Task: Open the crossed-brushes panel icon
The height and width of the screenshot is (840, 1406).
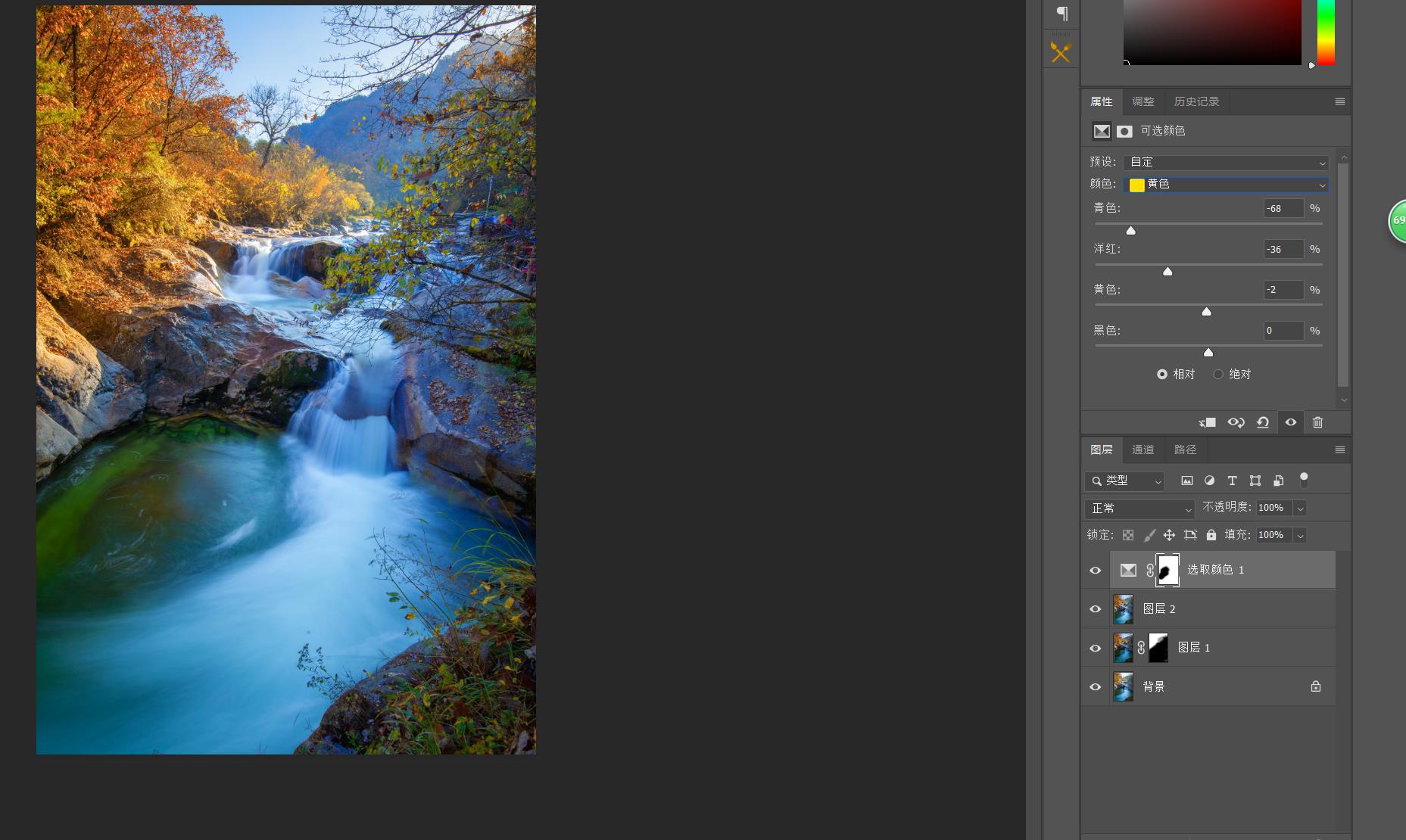Action: [x=1061, y=52]
